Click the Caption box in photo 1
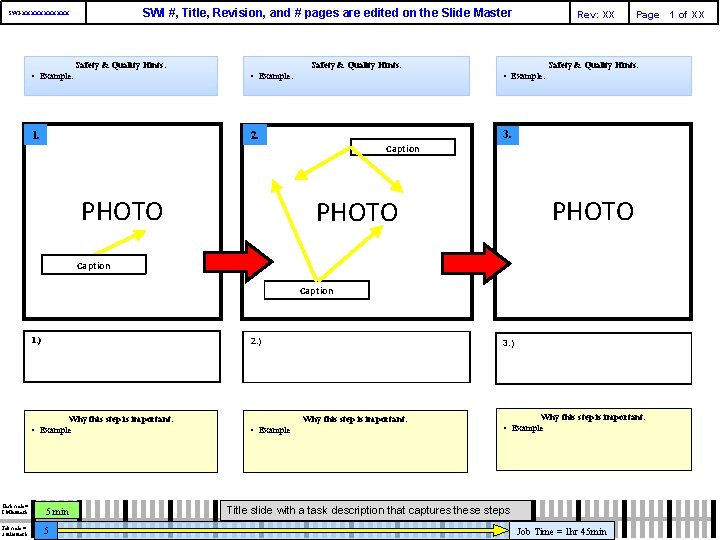The height and width of the screenshot is (540, 720). pyautogui.click(x=94, y=265)
